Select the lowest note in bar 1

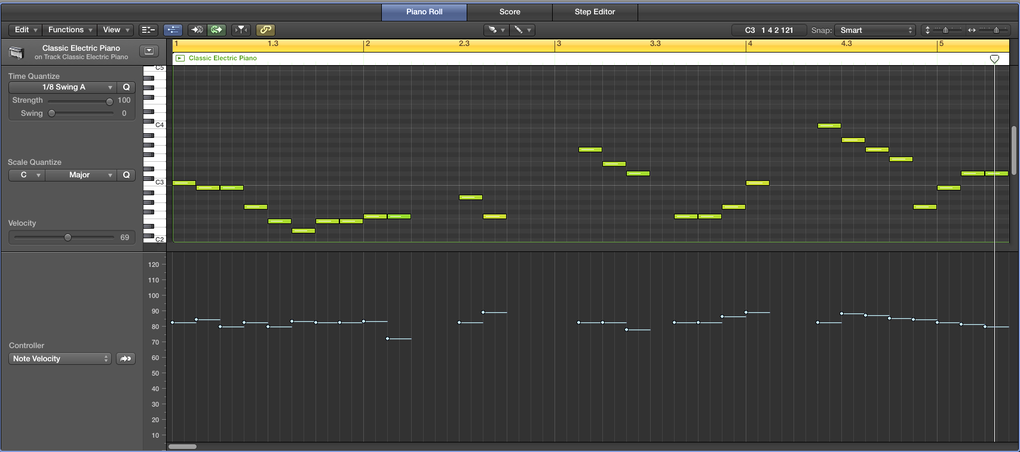tap(303, 231)
